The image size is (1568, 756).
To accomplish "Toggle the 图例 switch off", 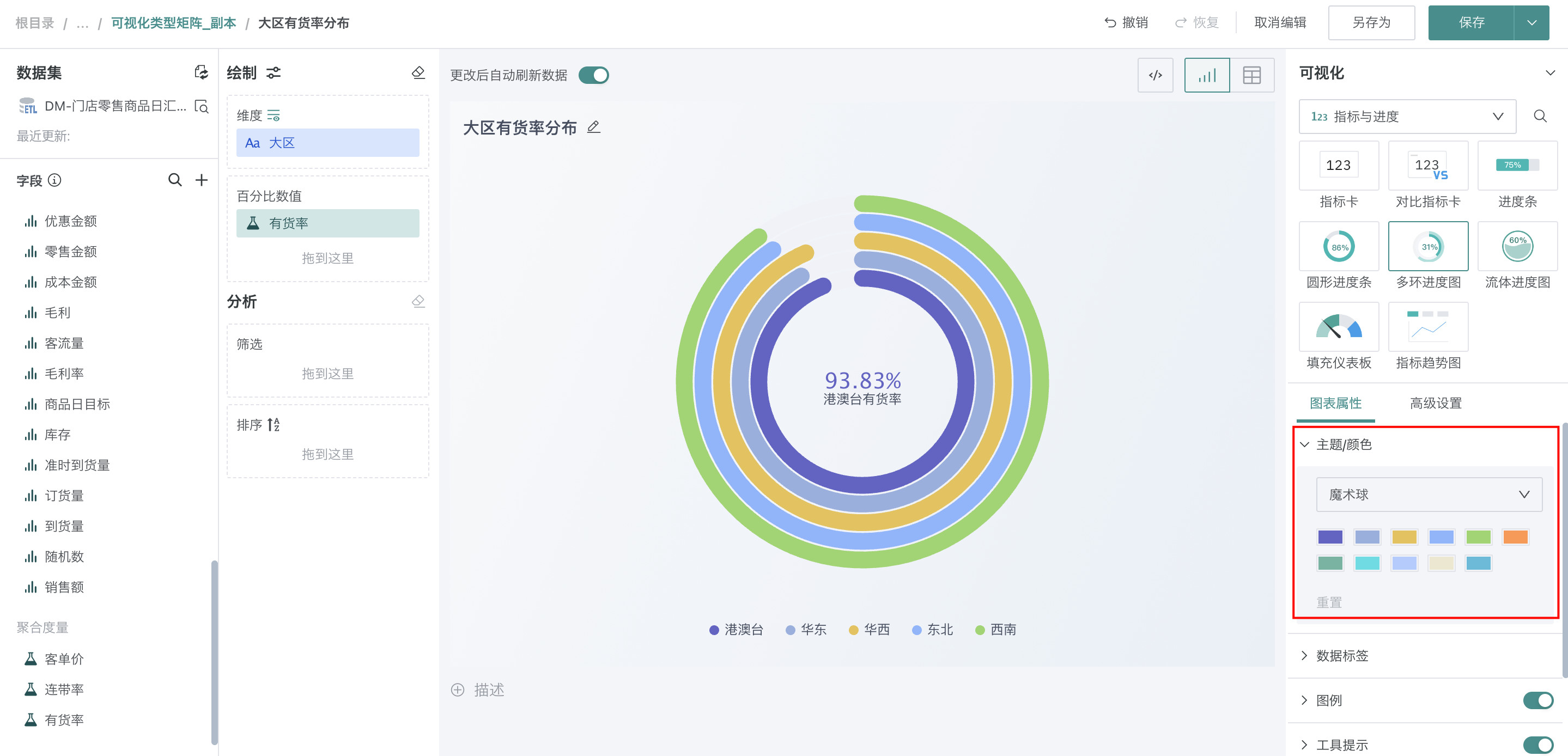I will click(x=1537, y=700).
